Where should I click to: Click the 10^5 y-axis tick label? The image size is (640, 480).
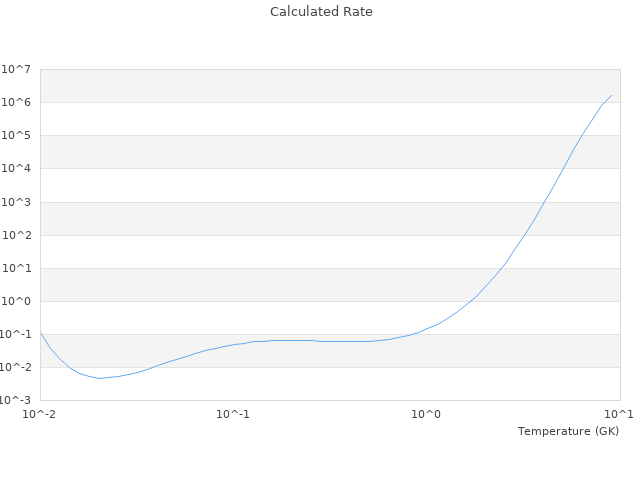click(x=17, y=135)
